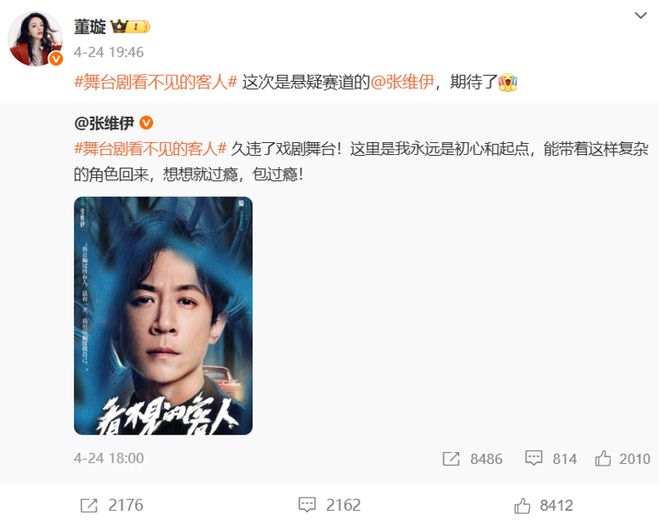Open hashtag #舞台剧看不见的客人# in top post
Viewport: 660px width, 526px height.
click(x=156, y=82)
